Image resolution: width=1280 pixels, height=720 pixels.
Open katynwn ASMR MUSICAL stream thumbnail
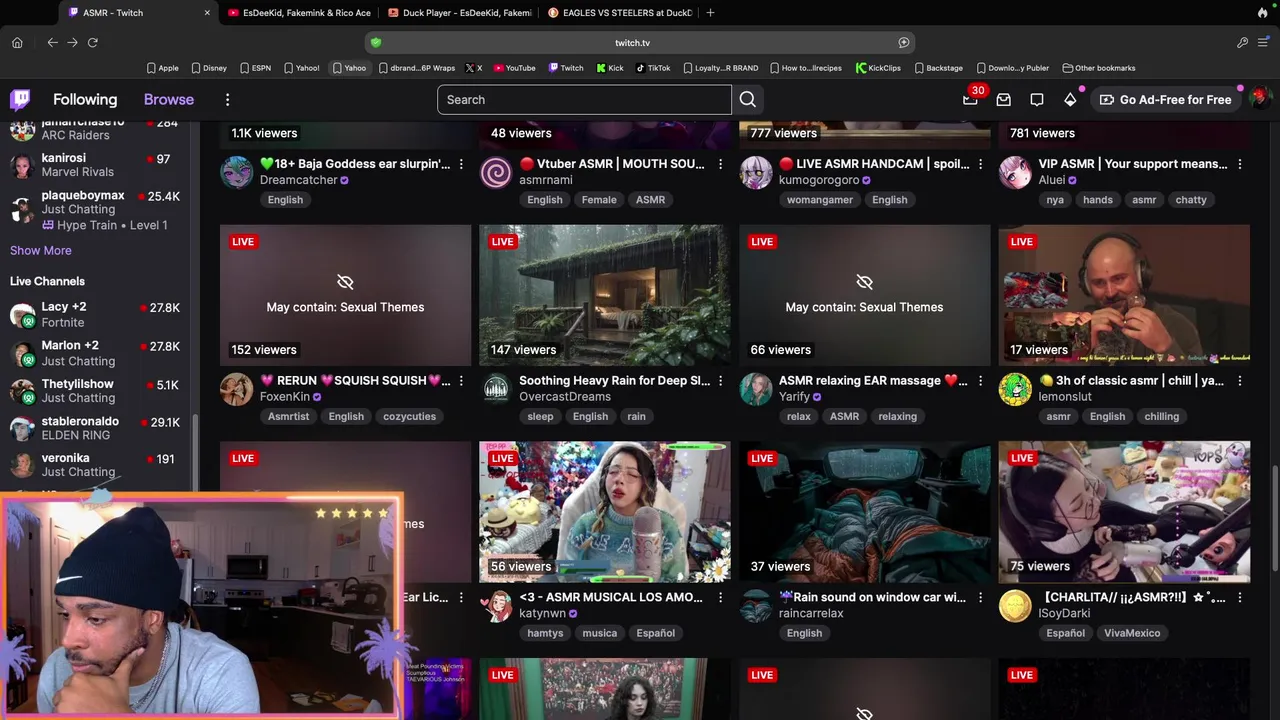pyautogui.click(x=605, y=512)
